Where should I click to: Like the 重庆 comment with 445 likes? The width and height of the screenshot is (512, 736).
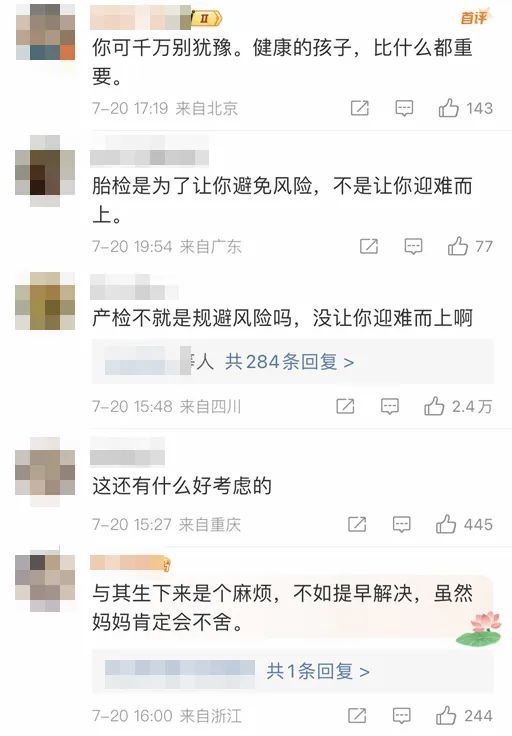(446, 524)
